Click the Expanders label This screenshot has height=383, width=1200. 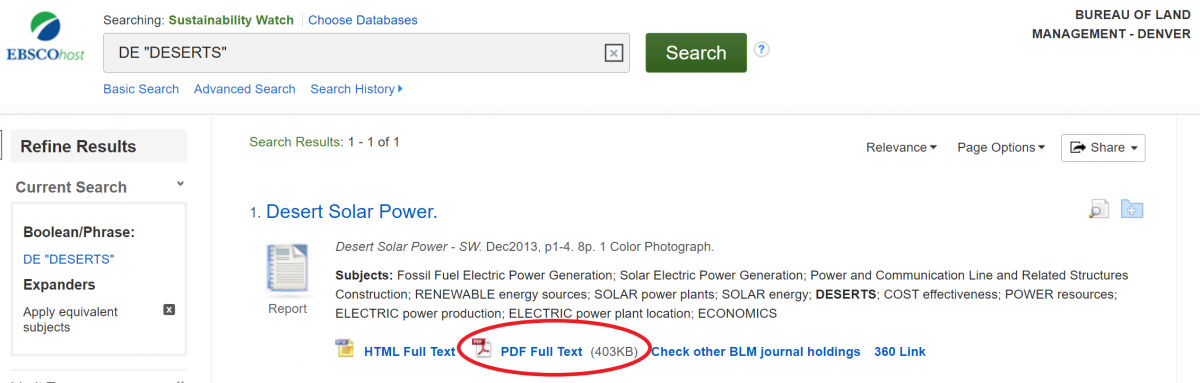[59, 285]
